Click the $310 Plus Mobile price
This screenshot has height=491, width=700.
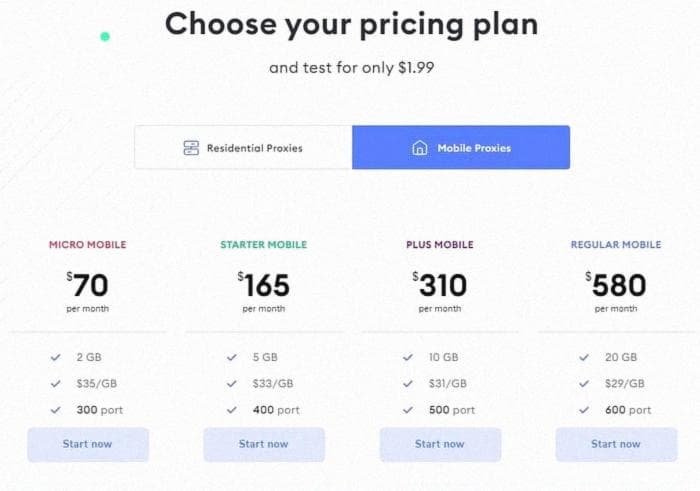440,284
